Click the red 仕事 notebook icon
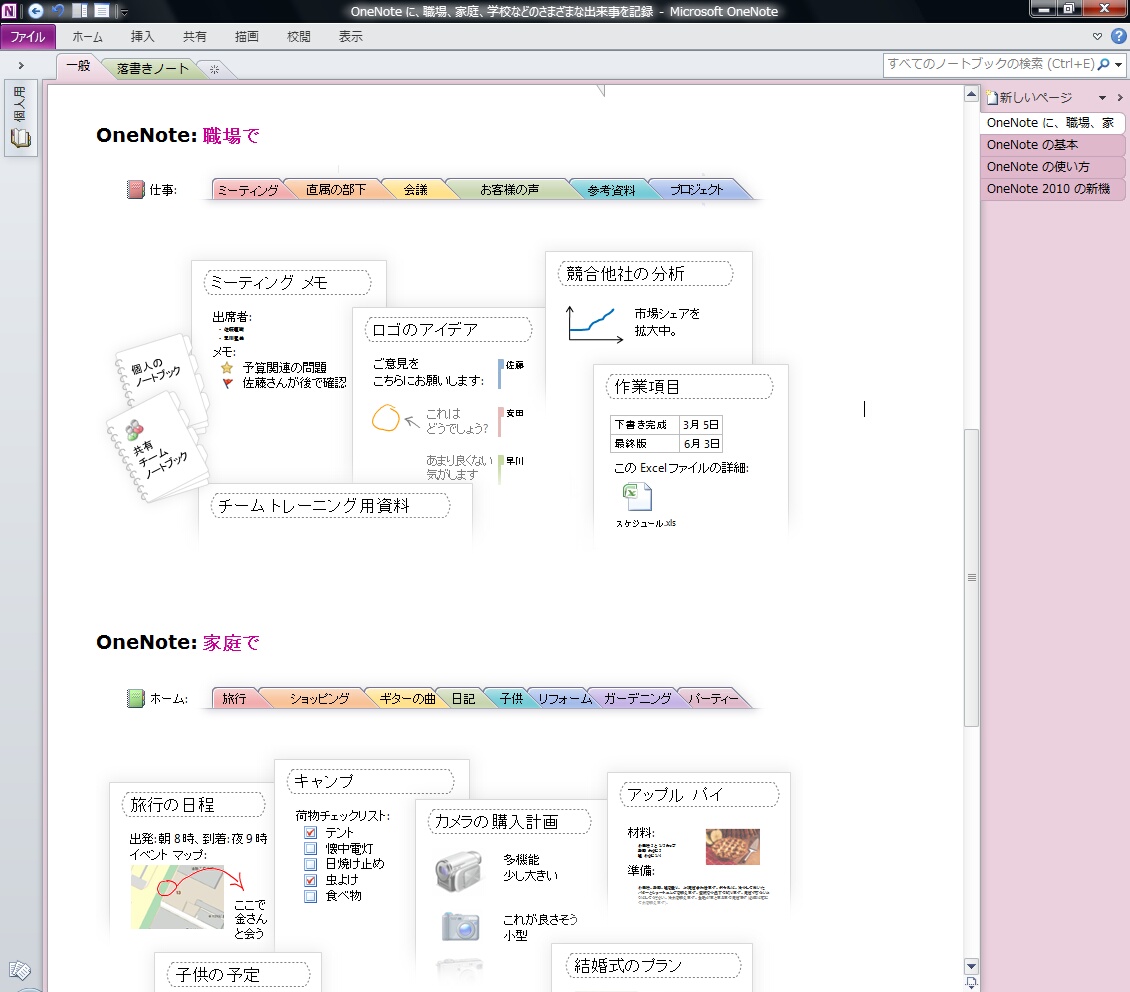Screen dimensions: 1130x992 click(x=135, y=189)
